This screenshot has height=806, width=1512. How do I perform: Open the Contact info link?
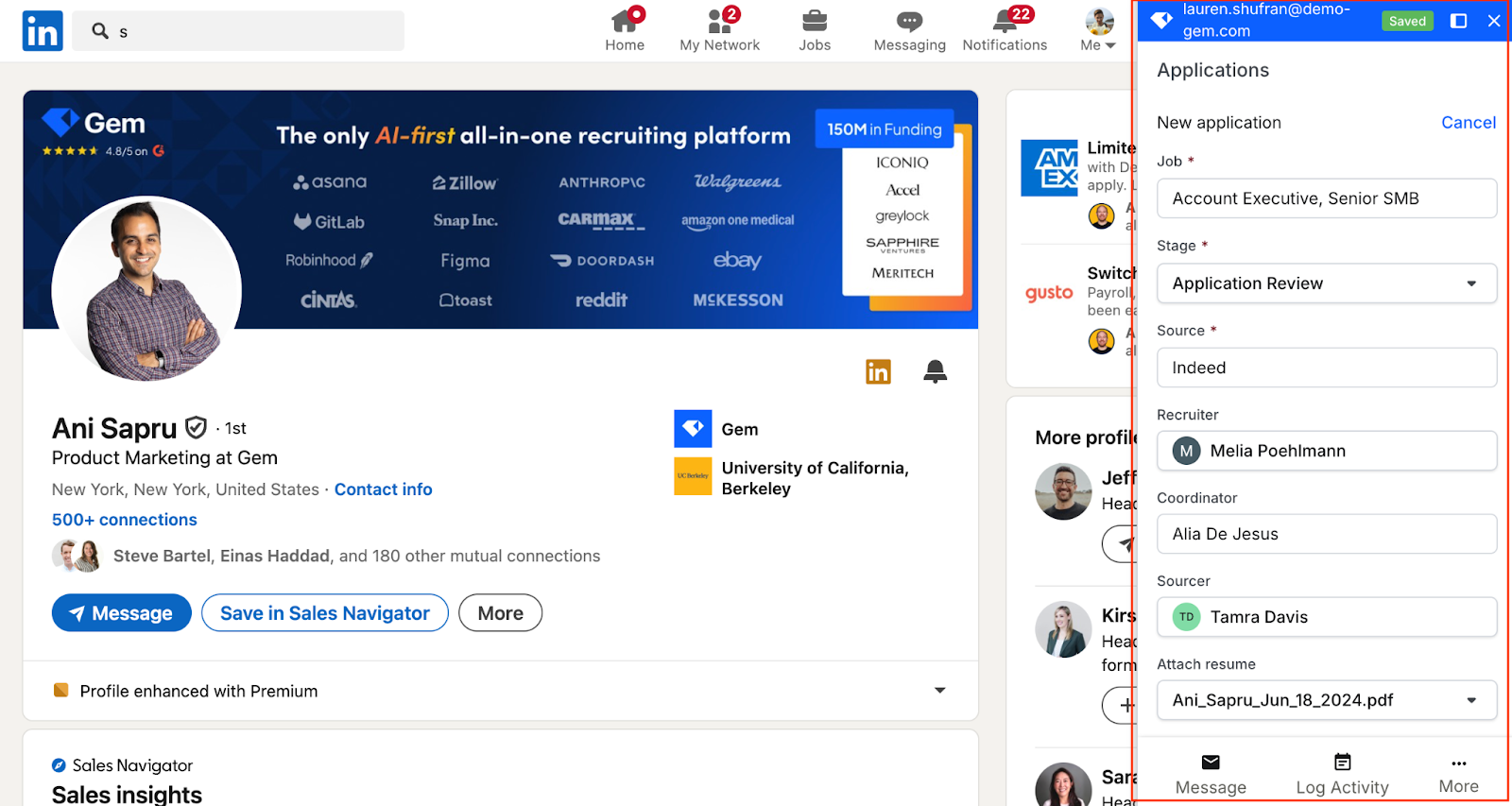tap(383, 489)
